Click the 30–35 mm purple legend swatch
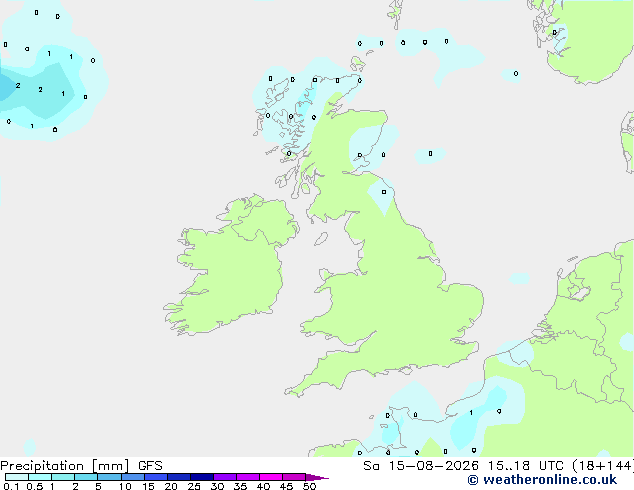Image resolution: width=634 pixels, height=490 pixels. [x=225, y=477]
